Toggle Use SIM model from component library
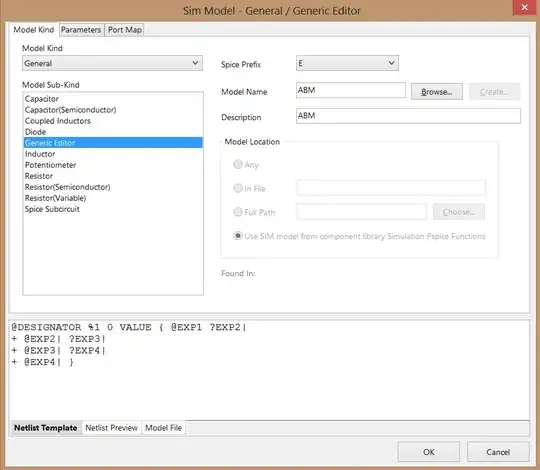Screen dimensions: 540x470 (x=238, y=236)
